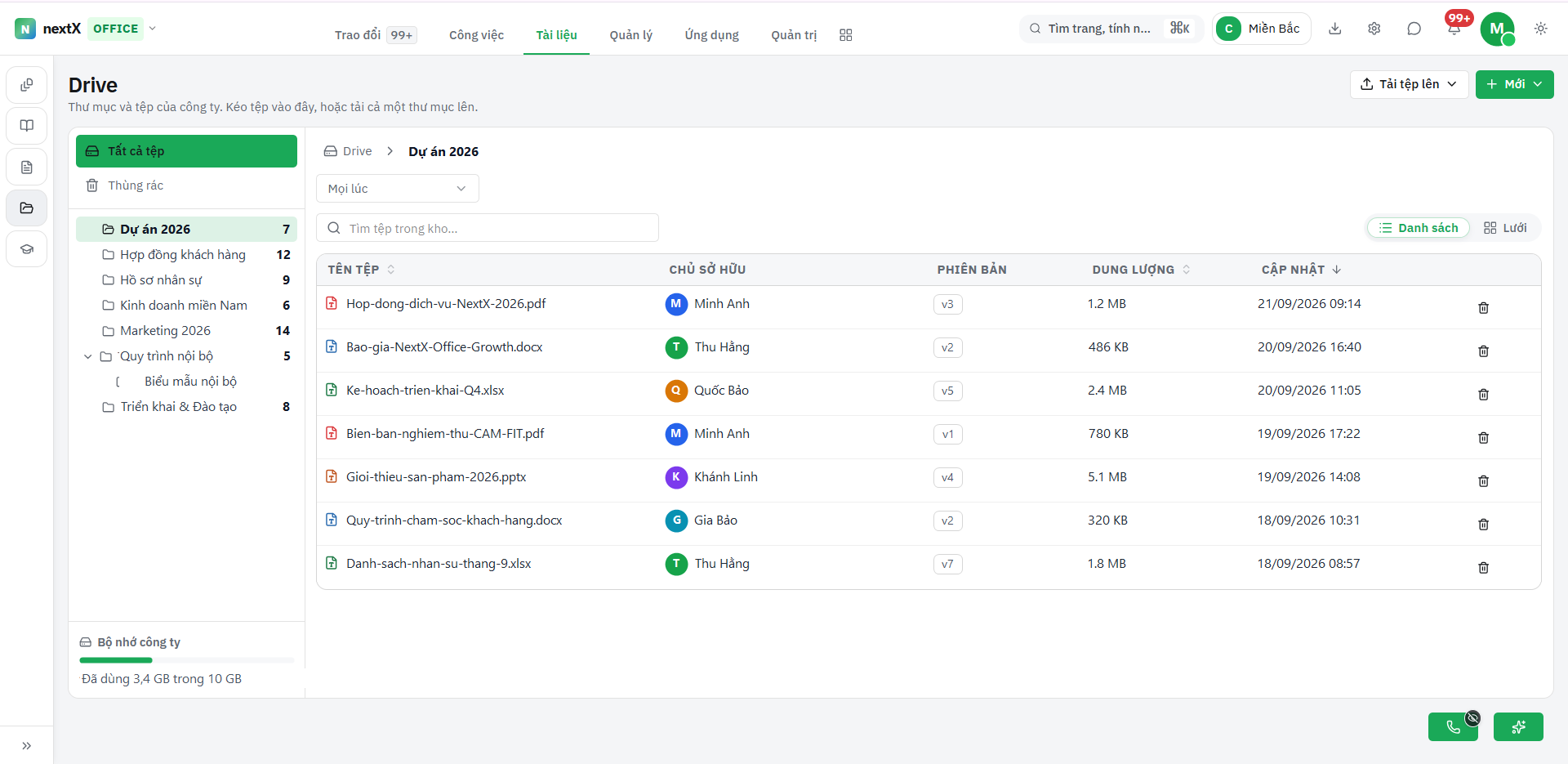
Task: Sort by CẬP NHẬT column
Action: pyautogui.click(x=1301, y=270)
